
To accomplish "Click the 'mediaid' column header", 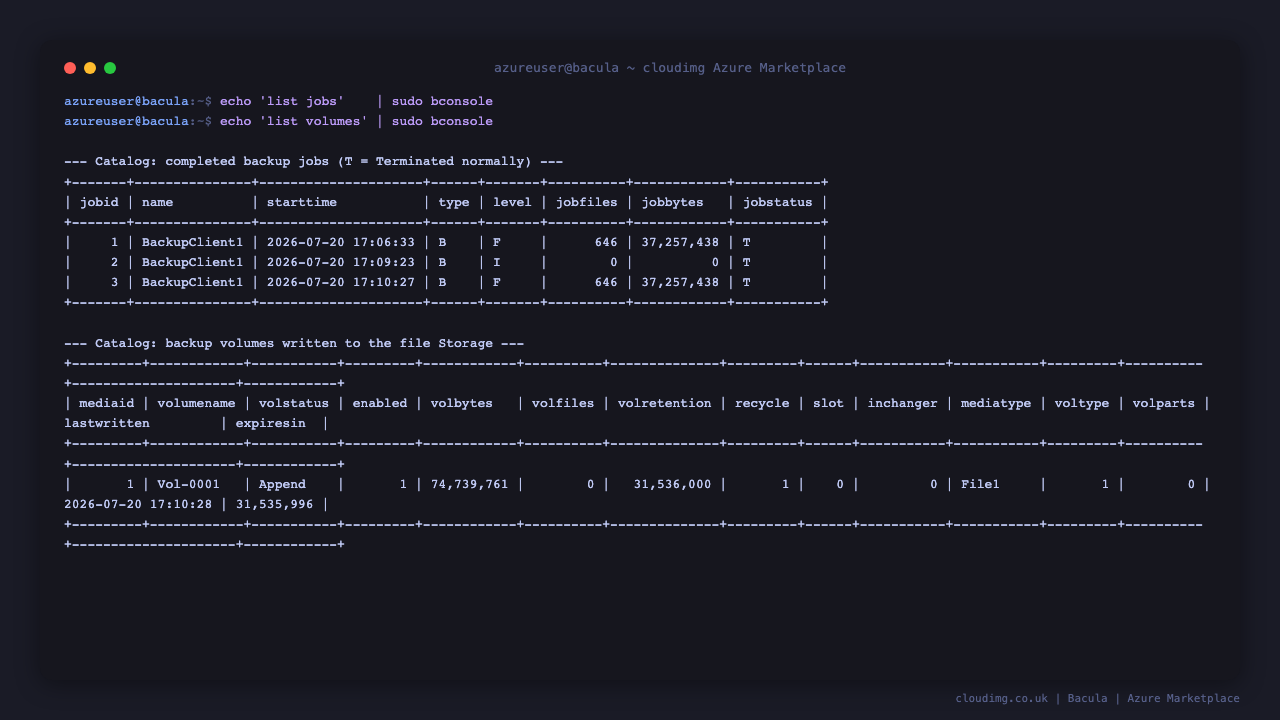I will [107, 404].
